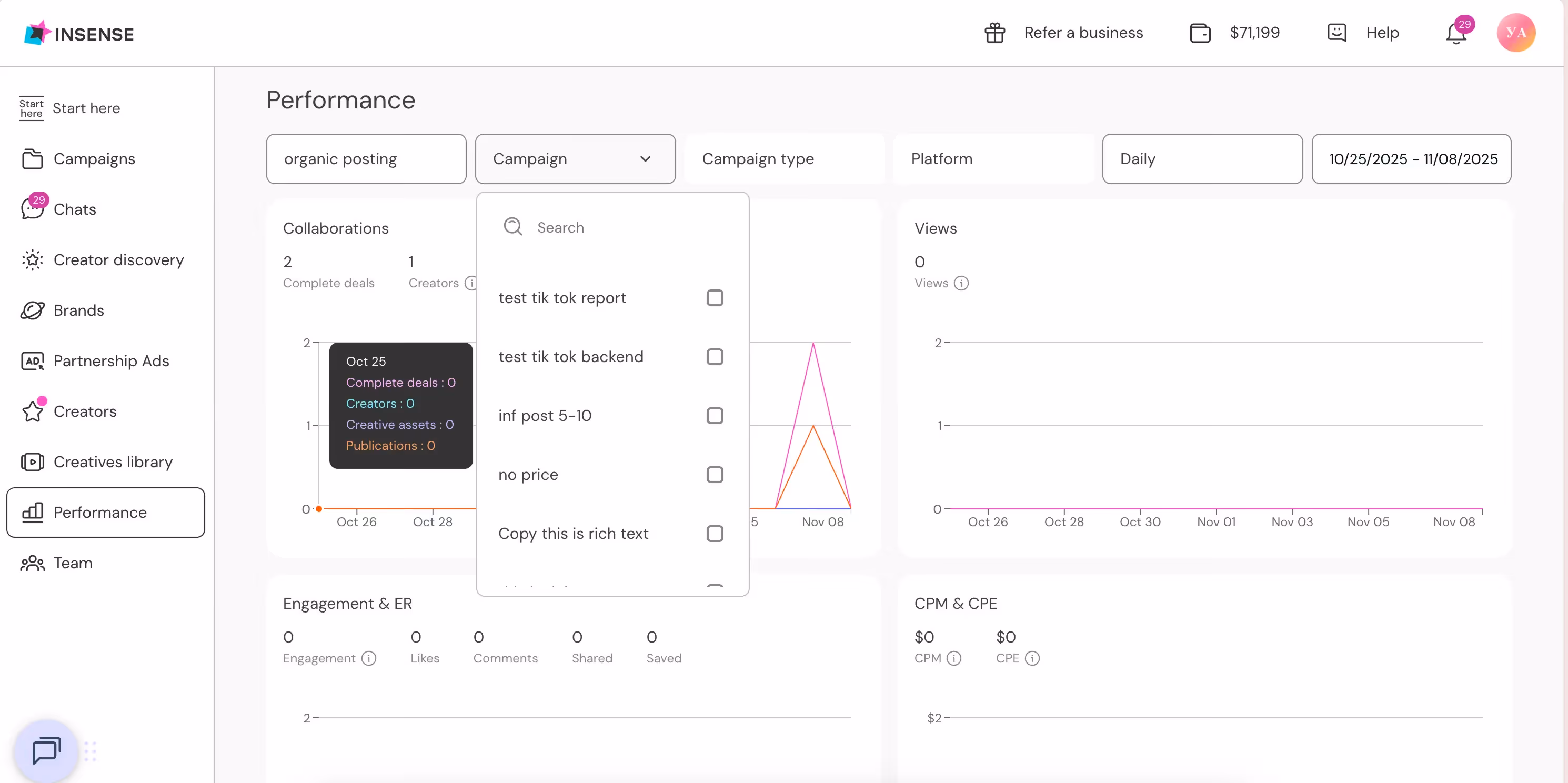Viewport: 1568px width, 783px height.
Task: Click the Refer a business link
Action: tap(1084, 32)
